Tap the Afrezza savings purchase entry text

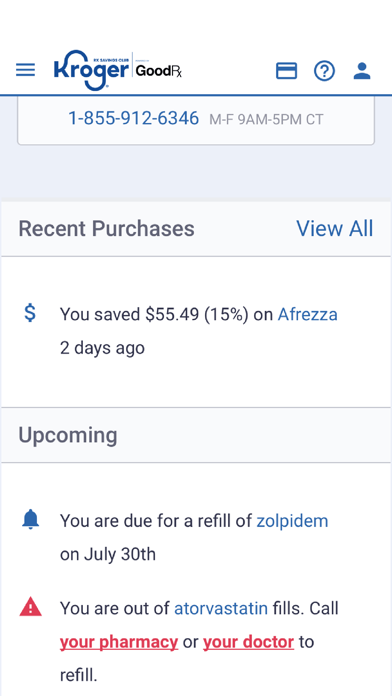point(198,331)
